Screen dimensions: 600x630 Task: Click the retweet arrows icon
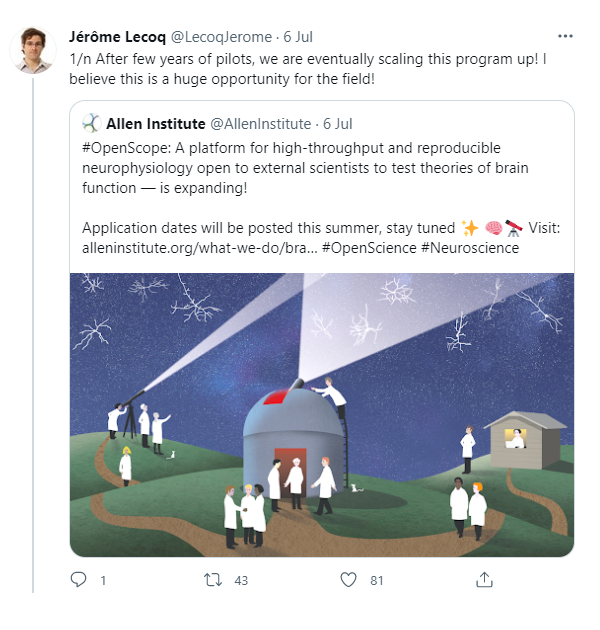(x=212, y=580)
